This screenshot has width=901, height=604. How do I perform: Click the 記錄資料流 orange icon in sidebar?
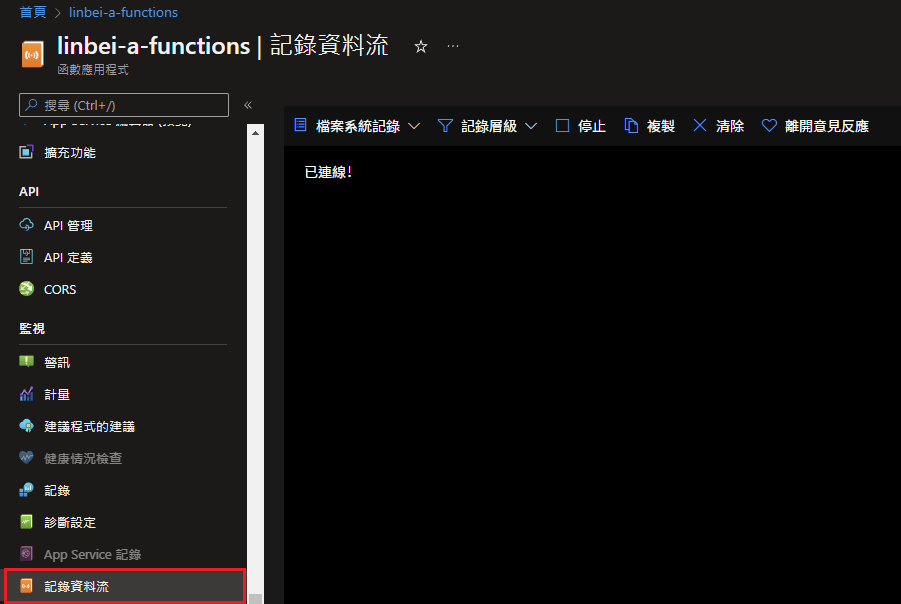[26, 586]
